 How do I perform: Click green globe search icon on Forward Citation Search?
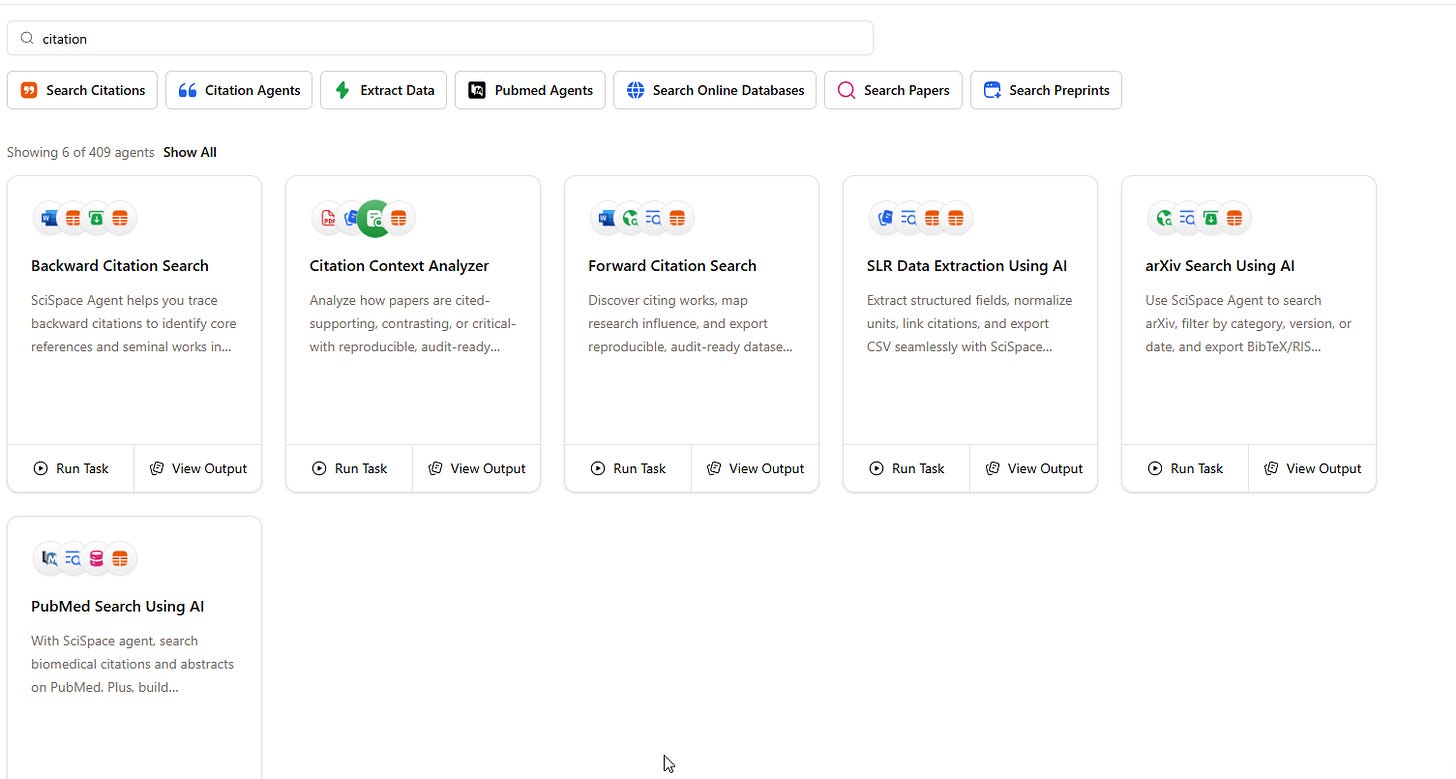pos(630,218)
